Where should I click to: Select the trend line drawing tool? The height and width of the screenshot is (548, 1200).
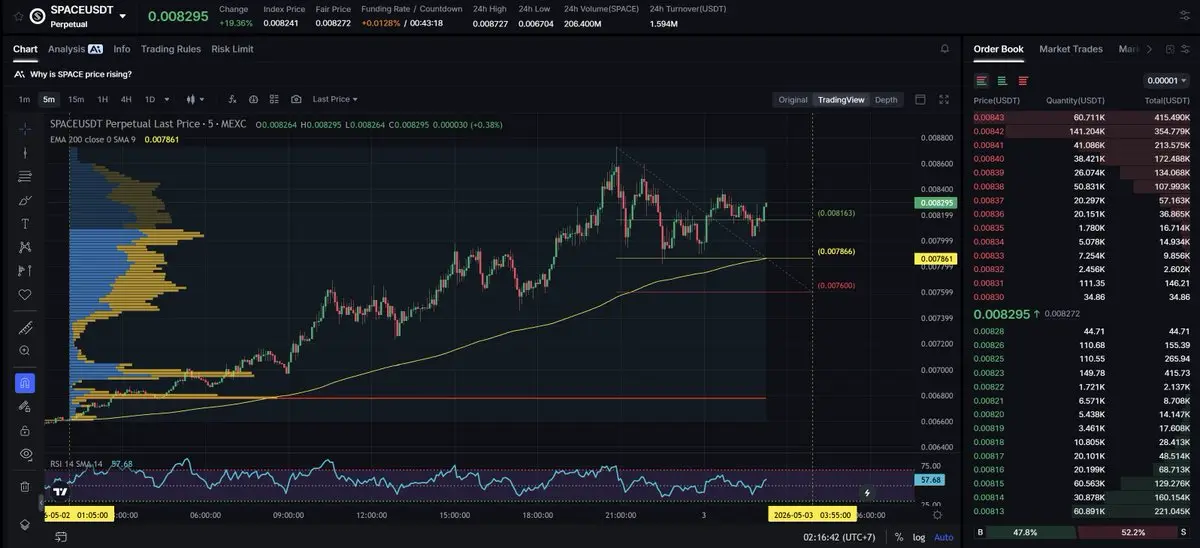[x=25, y=152]
